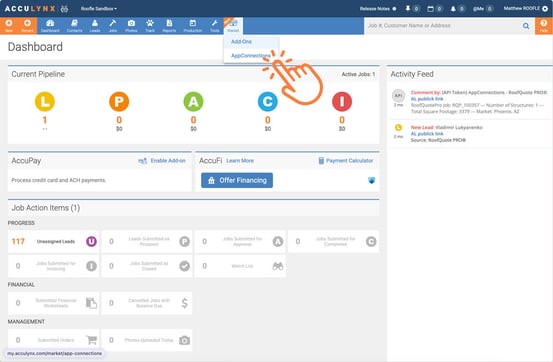The image size is (553, 362).
Task: Click the orange Recent button
Action: pos(27,26)
